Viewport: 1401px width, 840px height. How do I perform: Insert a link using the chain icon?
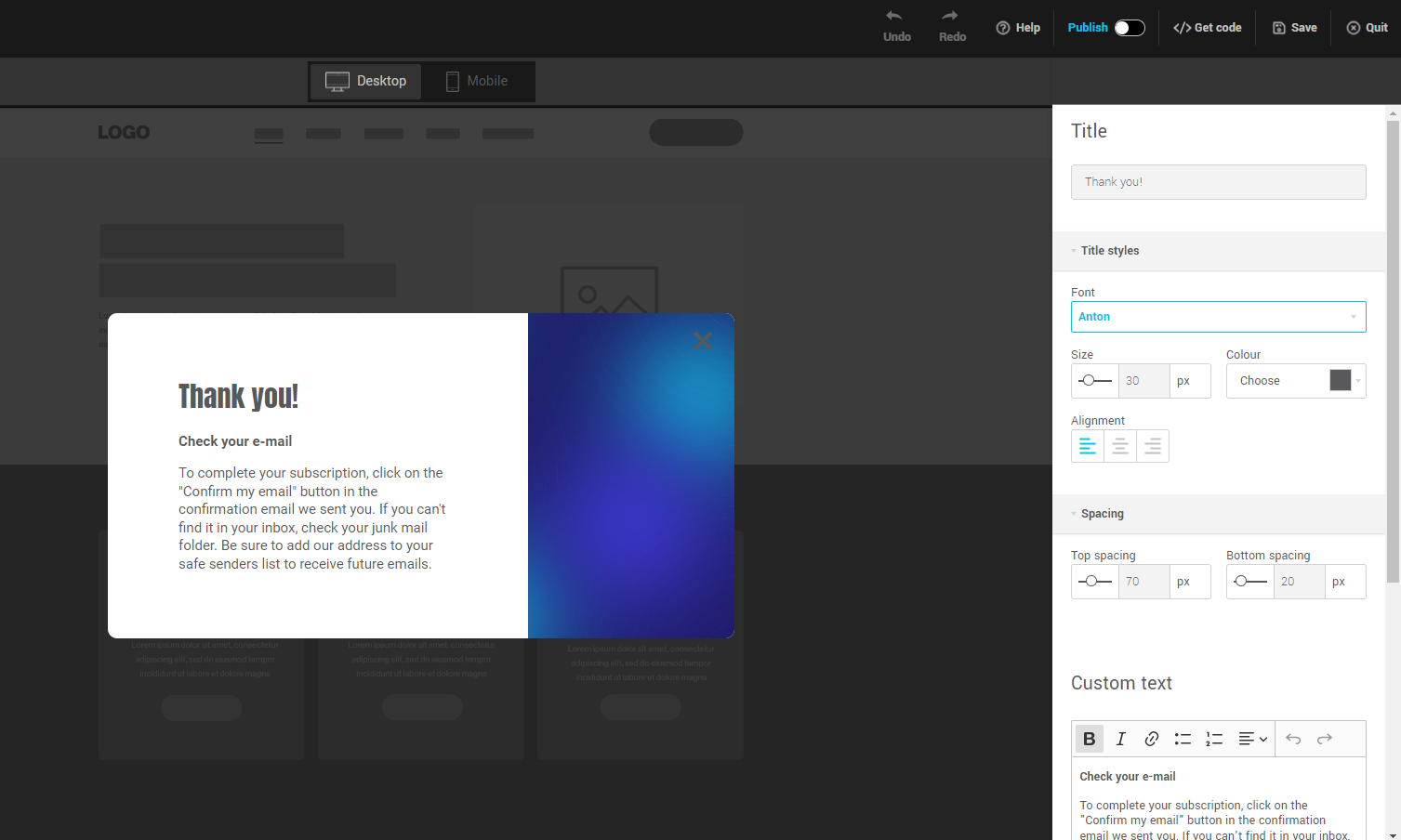1151,739
